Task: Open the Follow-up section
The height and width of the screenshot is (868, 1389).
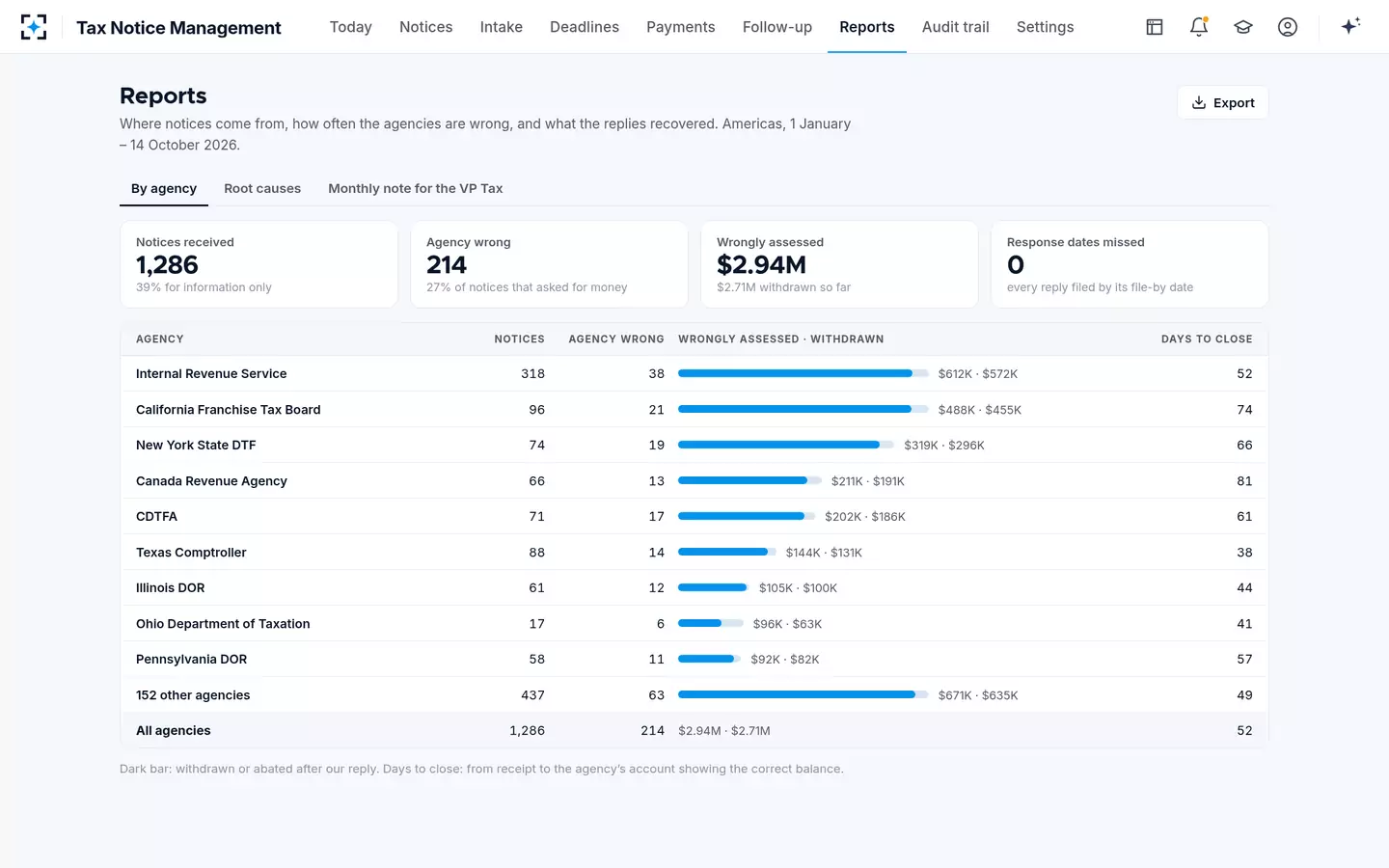Action: coord(777,27)
